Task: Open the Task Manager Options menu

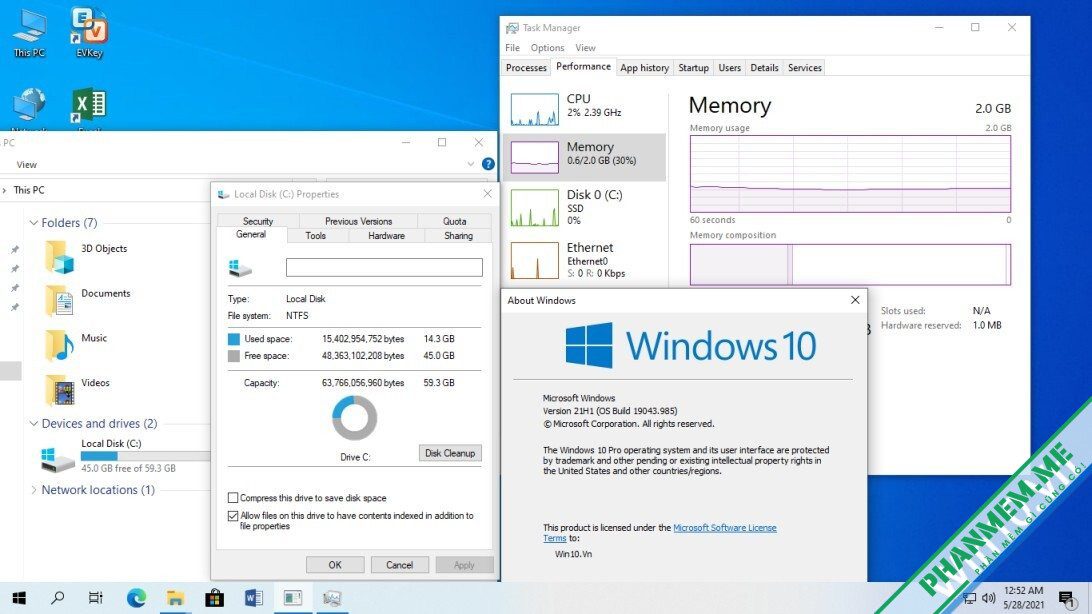Action: click(547, 47)
